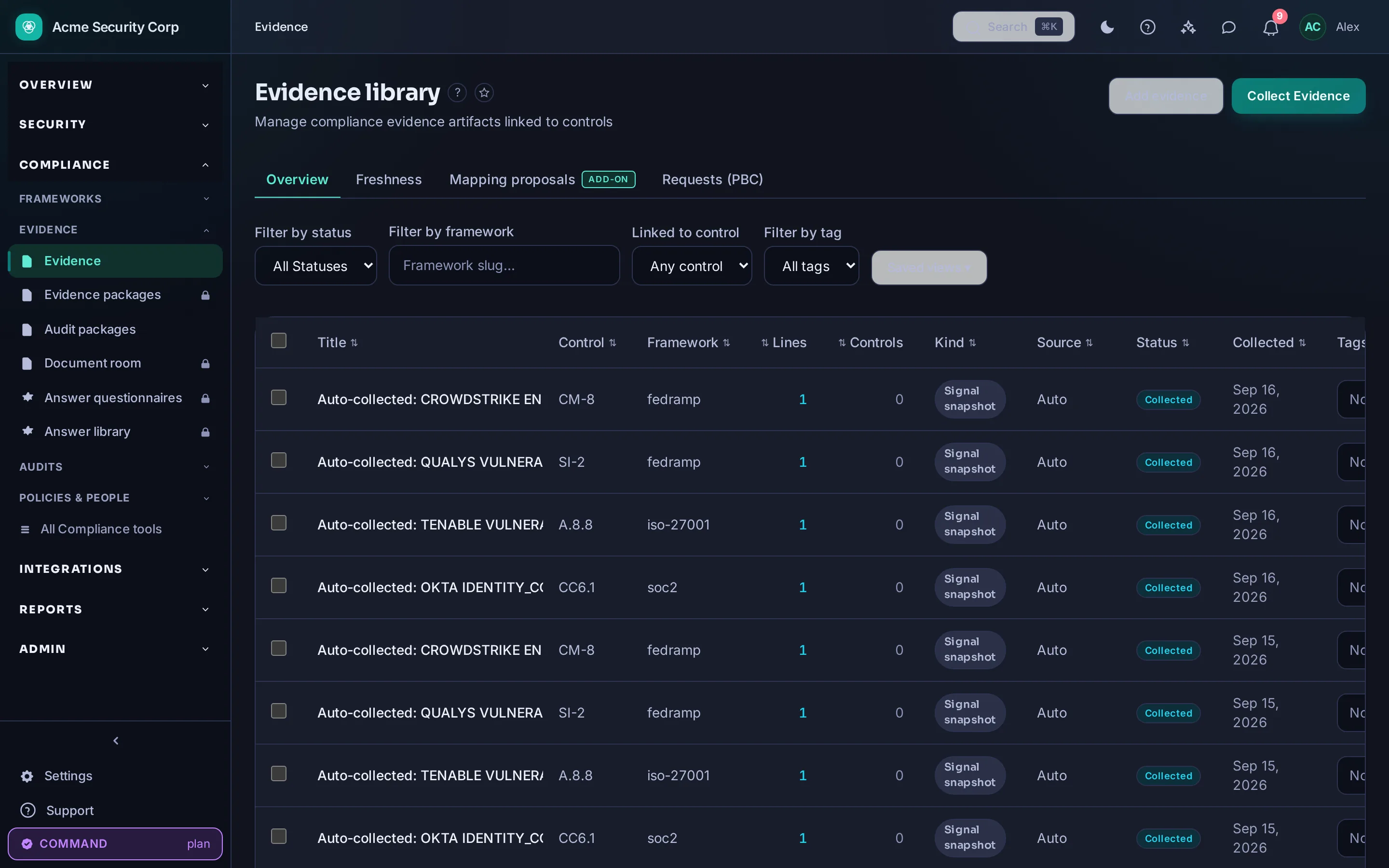
Task: Open the Requests (PBC) tab
Action: pos(712,180)
